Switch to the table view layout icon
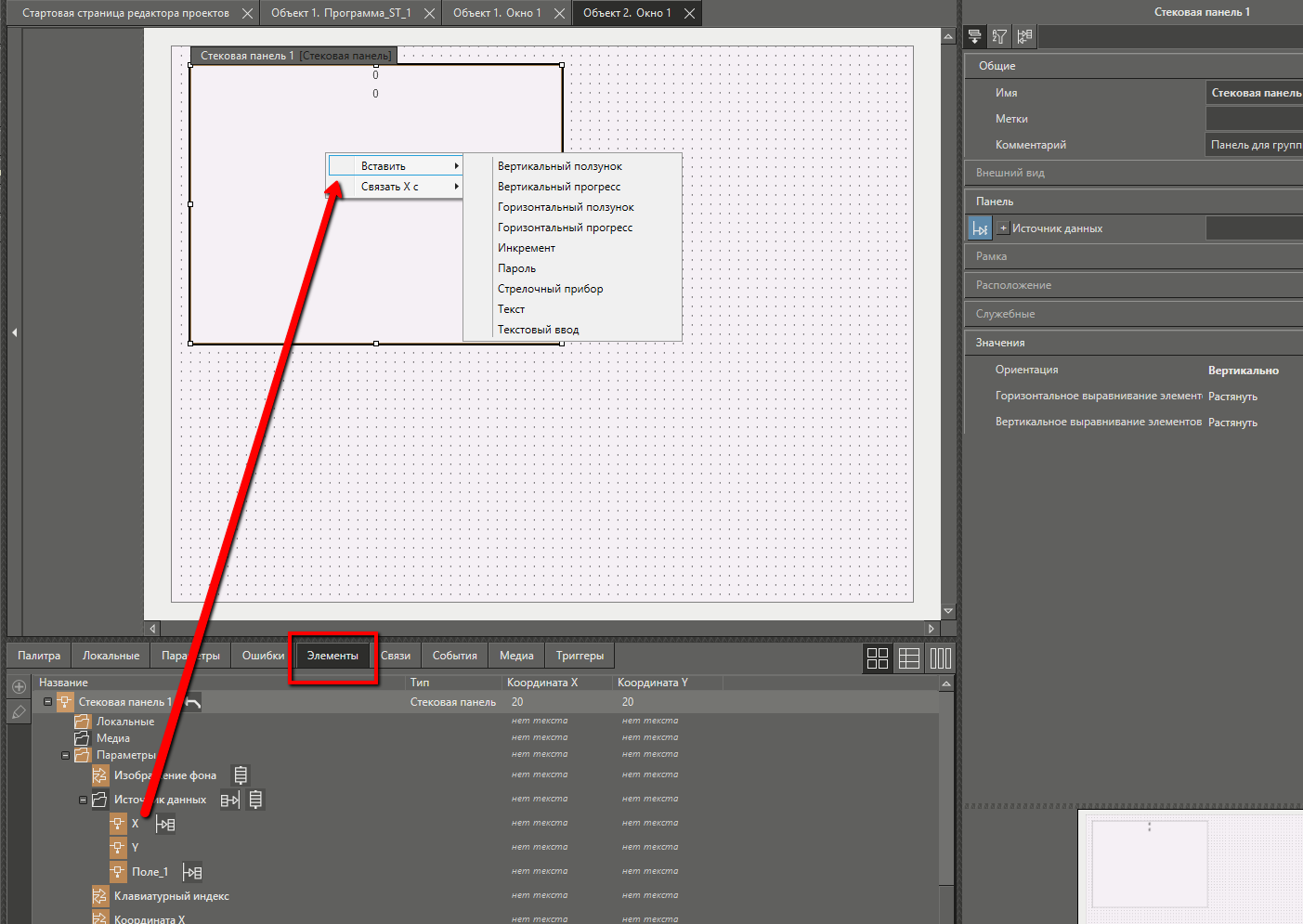The height and width of the screenshot is (924, 1303). coord(909,658)
